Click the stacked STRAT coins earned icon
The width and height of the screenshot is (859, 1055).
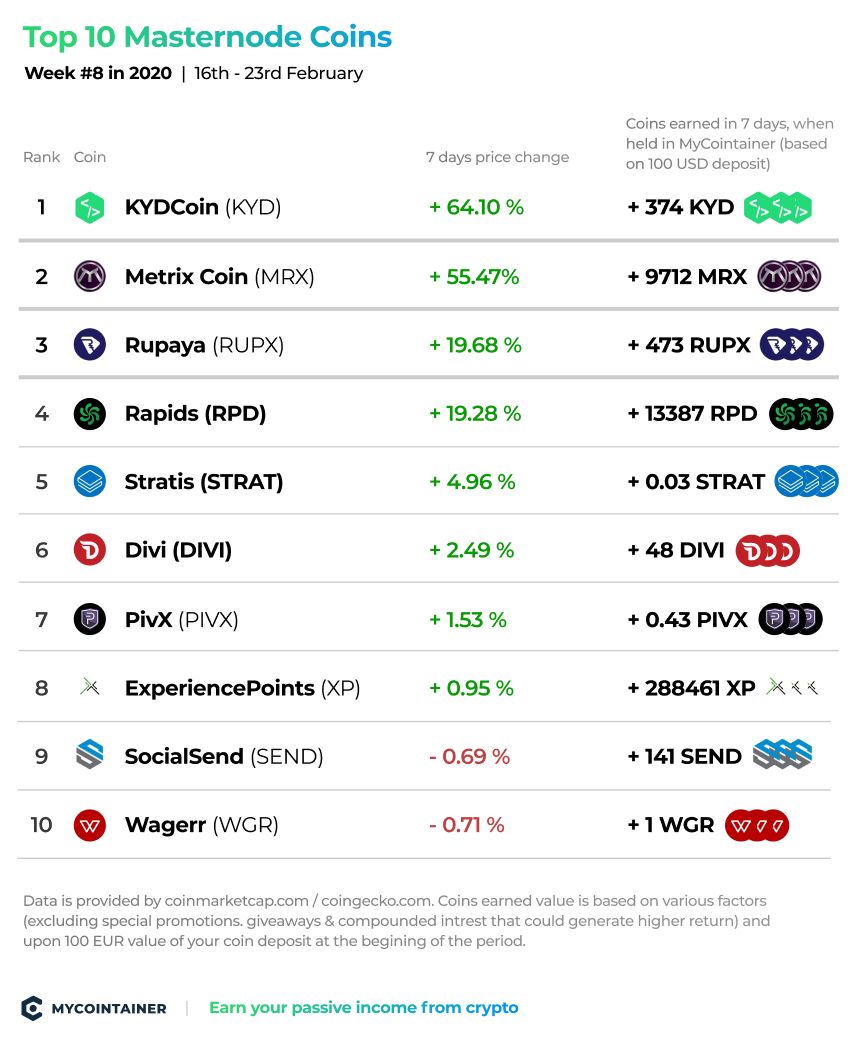pos(807,482)
